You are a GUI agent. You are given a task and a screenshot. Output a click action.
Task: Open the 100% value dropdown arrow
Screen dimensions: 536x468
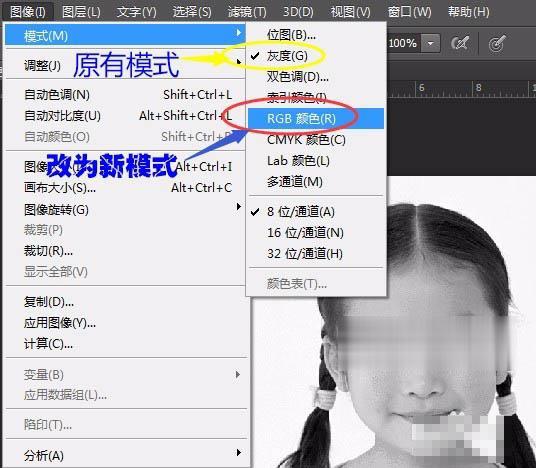(x=430, y=43)
